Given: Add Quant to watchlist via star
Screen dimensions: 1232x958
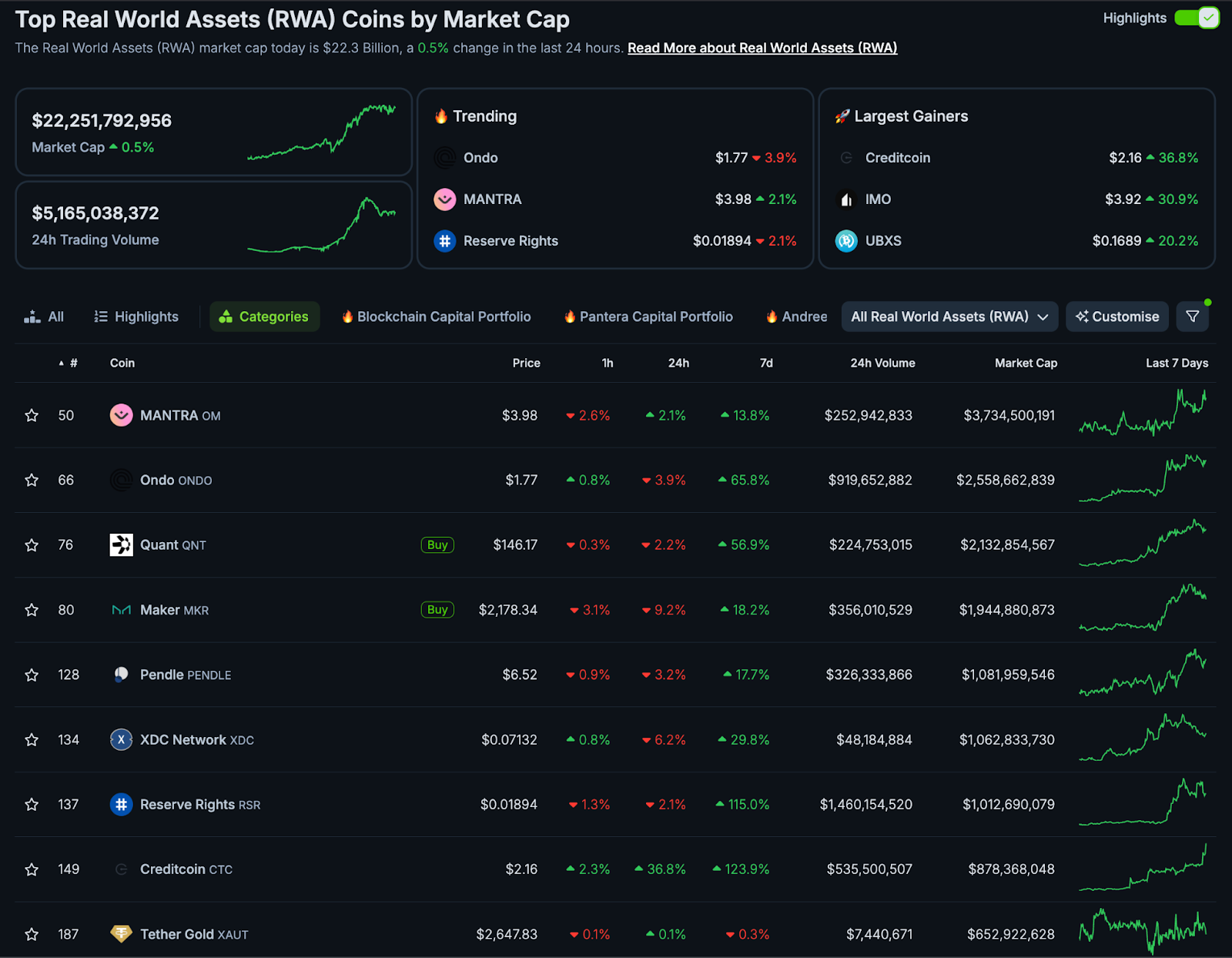Looking at the screenshot, I should 32,545.
